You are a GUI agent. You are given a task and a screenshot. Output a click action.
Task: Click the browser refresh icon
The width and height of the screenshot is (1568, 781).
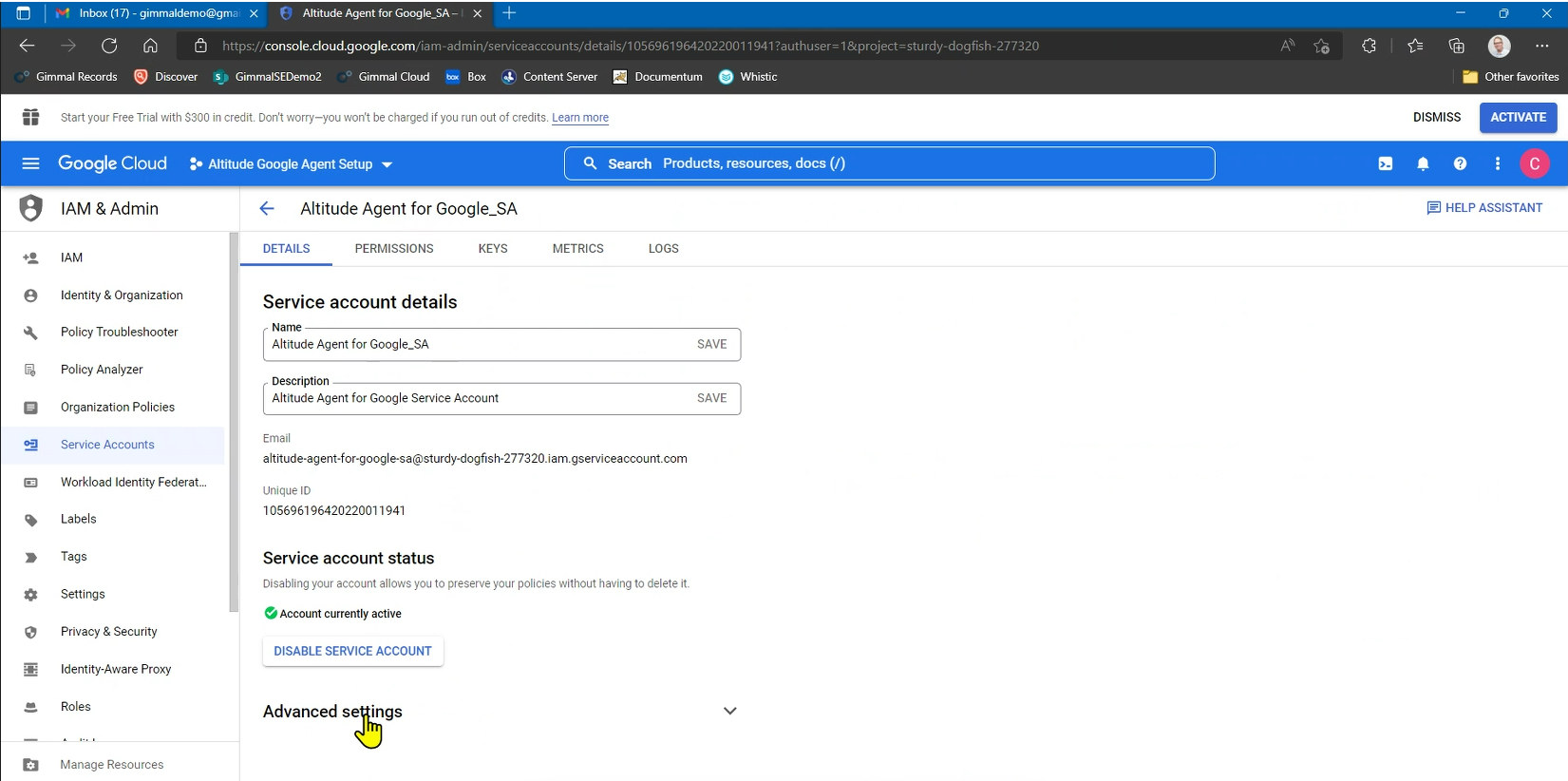coord(109,46)
